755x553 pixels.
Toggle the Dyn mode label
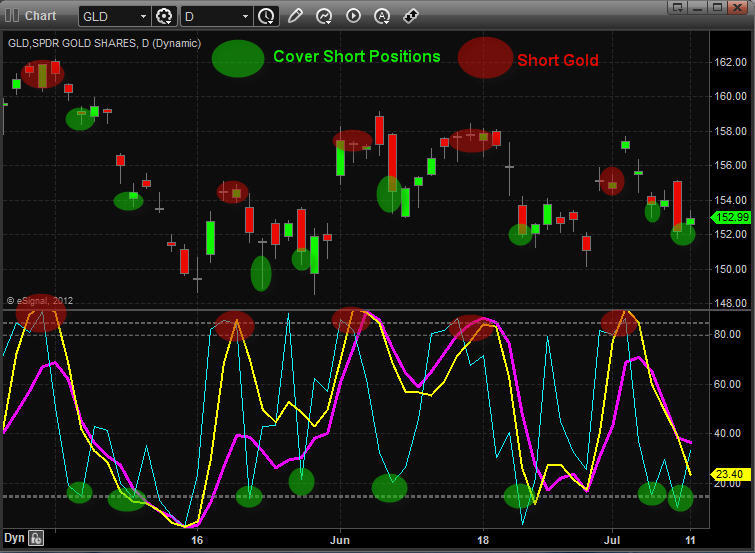coord(14,538)
